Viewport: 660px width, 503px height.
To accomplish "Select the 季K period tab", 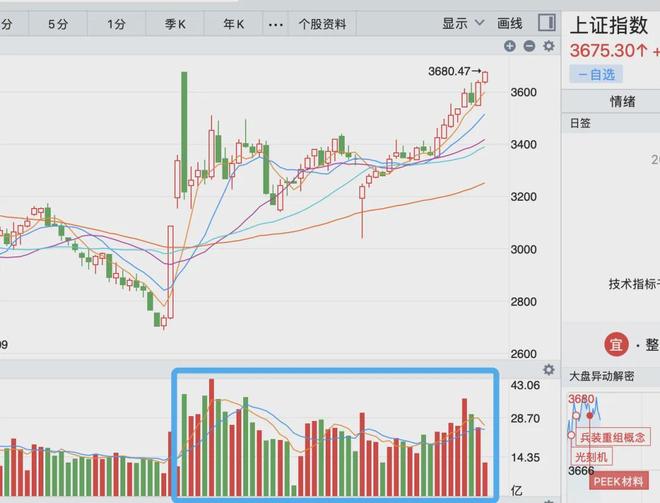I will [175, 24].
